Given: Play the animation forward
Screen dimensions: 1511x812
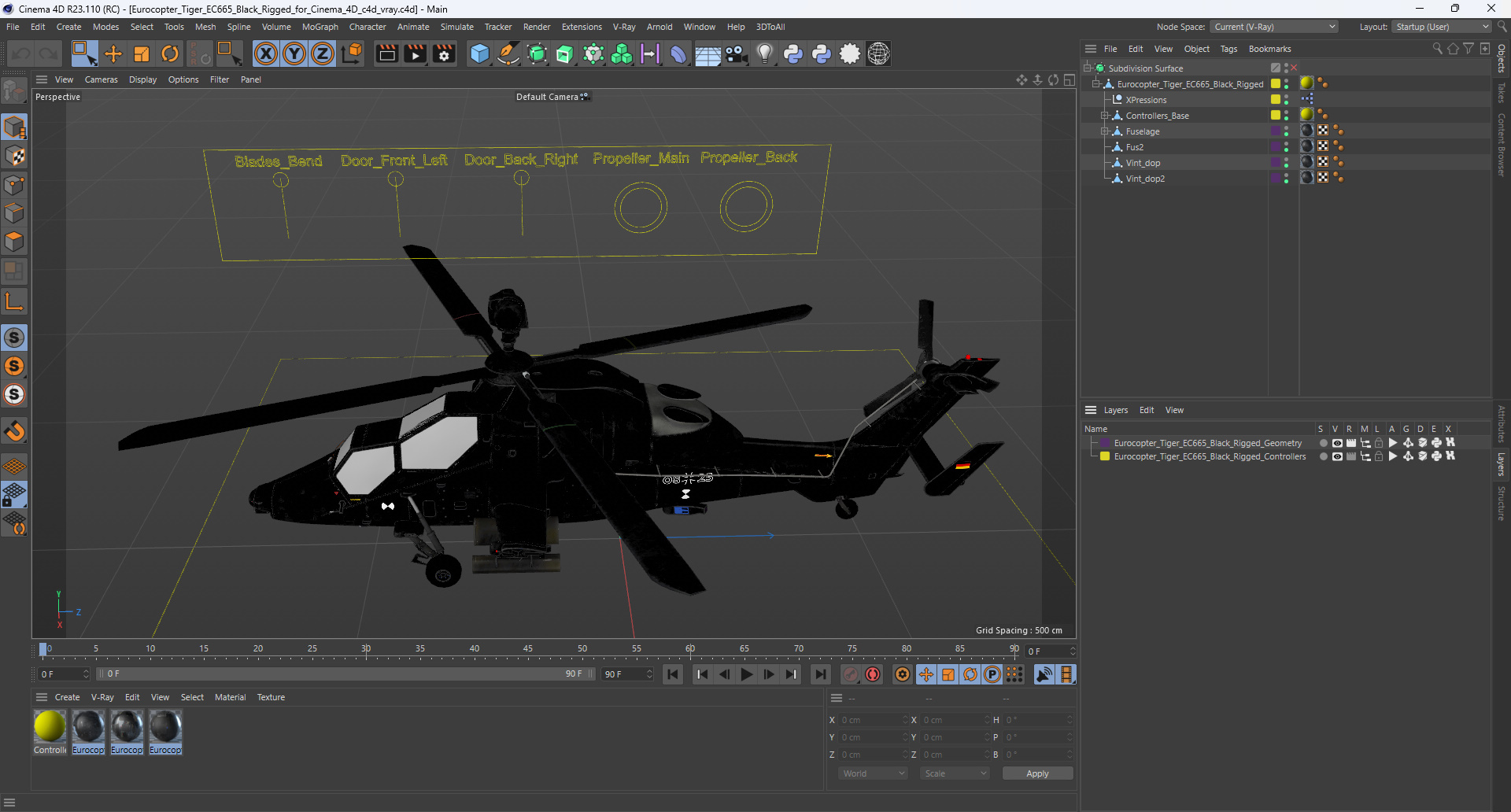Looking at the screenshot, I should click(746, 674).
